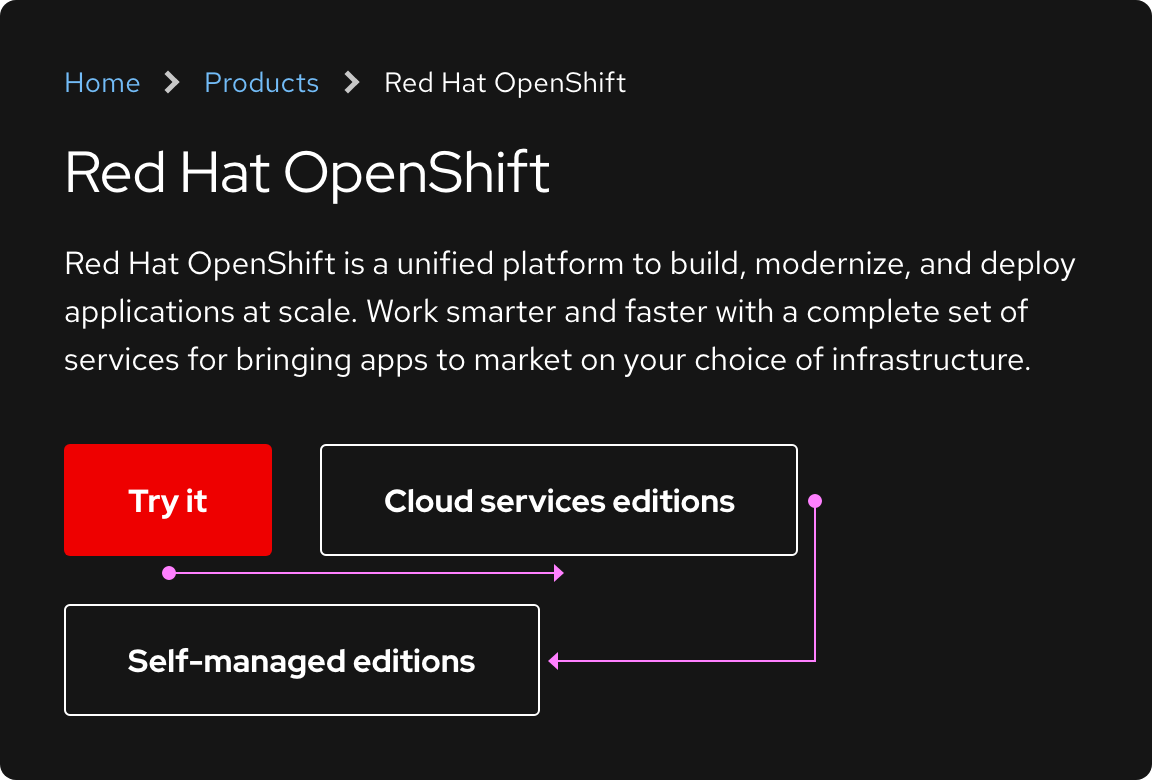
Task: Click the bottom-right corner of pink connector
Action: tap(815, 661)
